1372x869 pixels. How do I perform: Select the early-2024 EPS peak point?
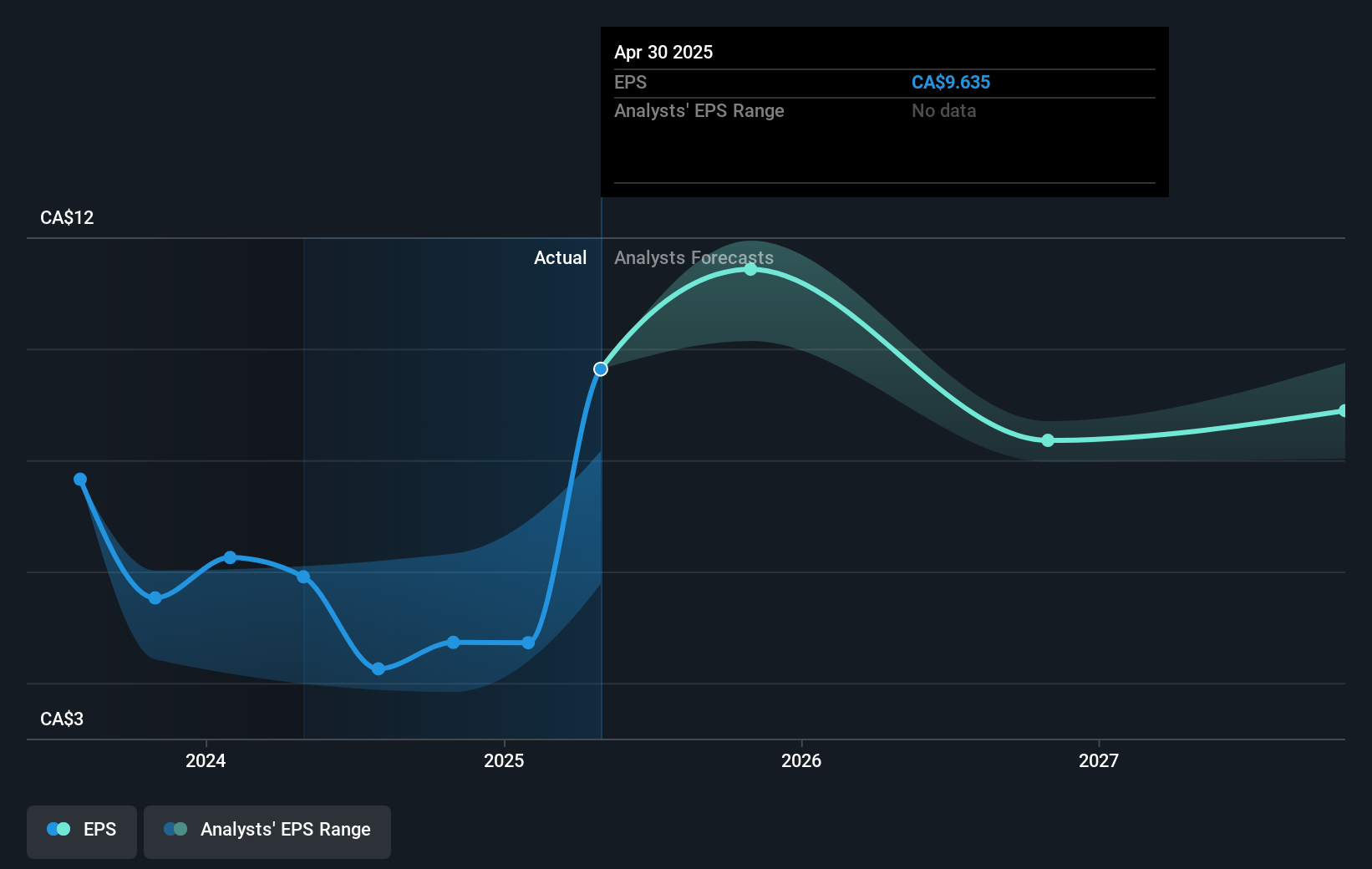230,557
